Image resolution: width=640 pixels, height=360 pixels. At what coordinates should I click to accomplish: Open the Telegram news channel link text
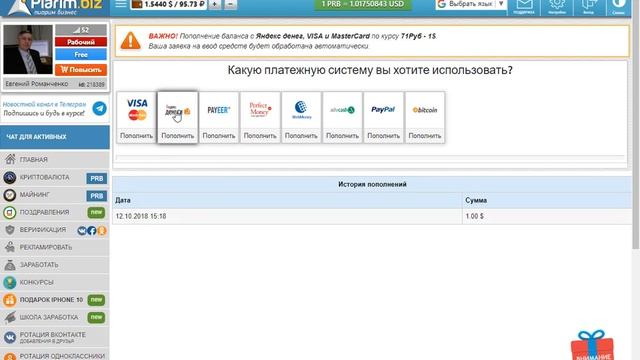44,109
